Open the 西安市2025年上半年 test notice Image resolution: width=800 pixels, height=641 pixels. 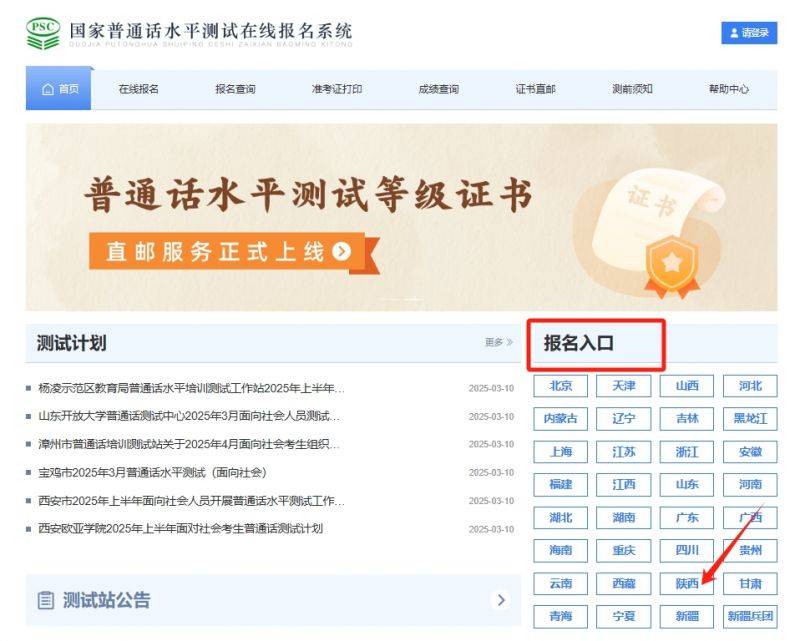191,501
